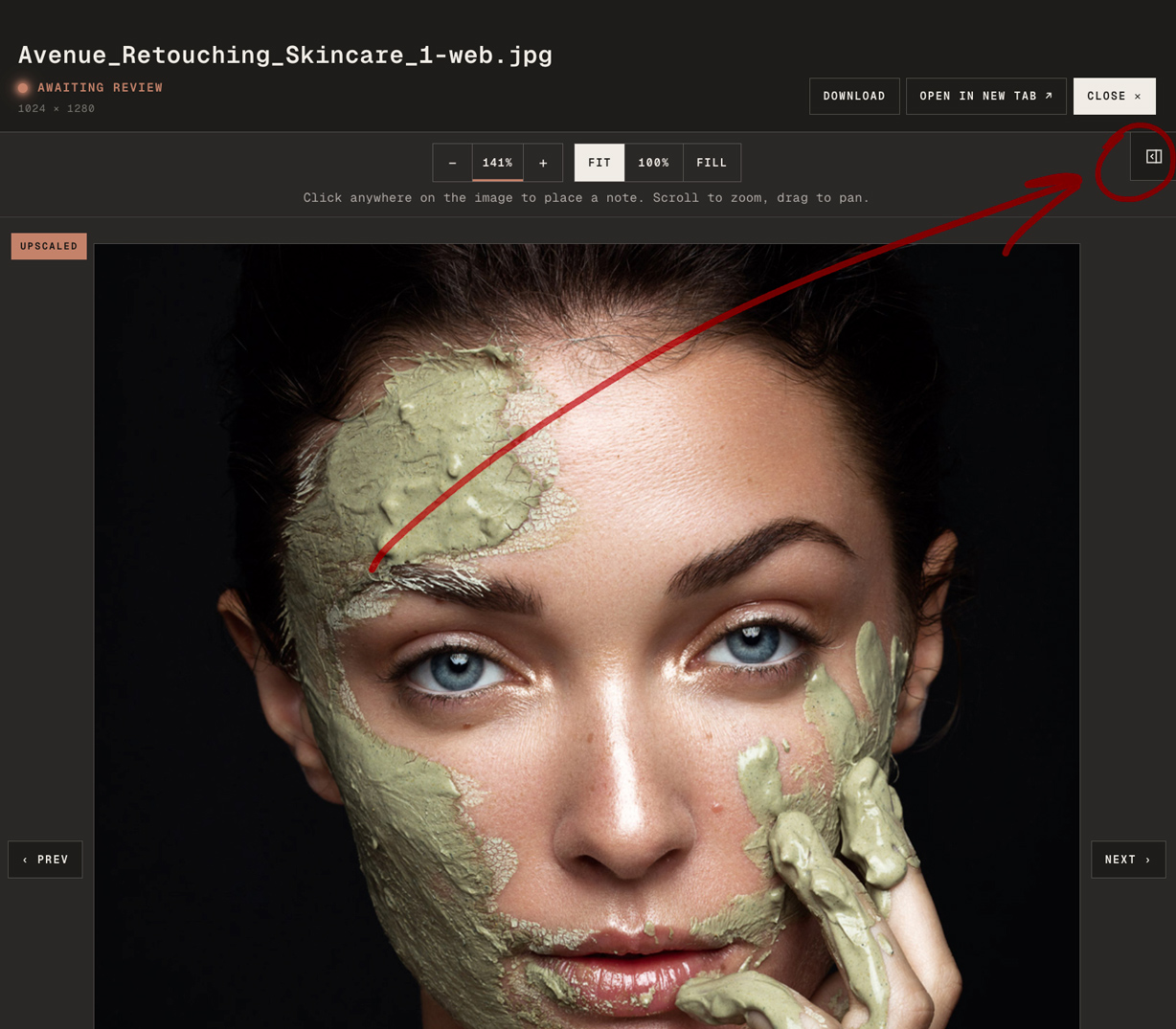Select the FIT view mode

tap(599, 163)
